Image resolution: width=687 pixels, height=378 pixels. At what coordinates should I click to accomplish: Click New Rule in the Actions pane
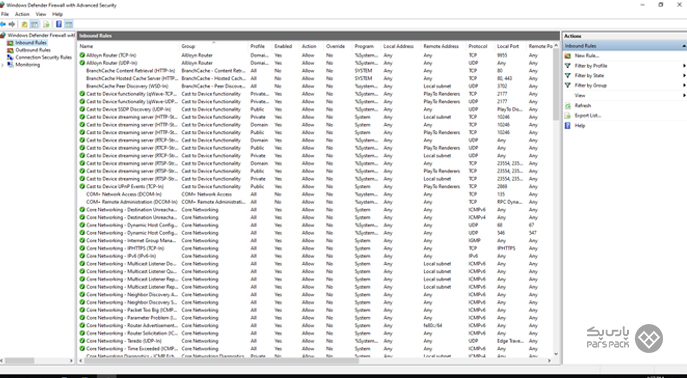tap(587, 56)
